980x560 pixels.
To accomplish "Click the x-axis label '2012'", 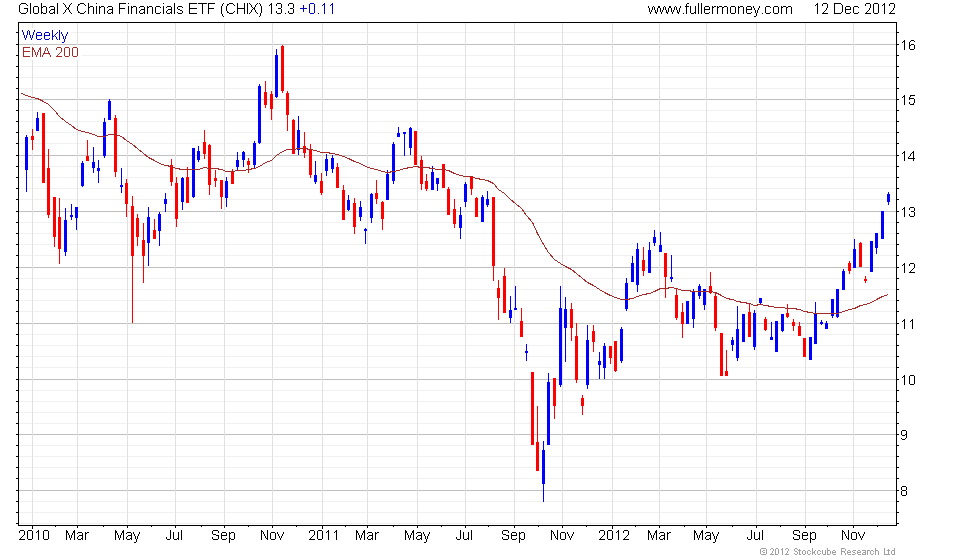I will 614,536.
